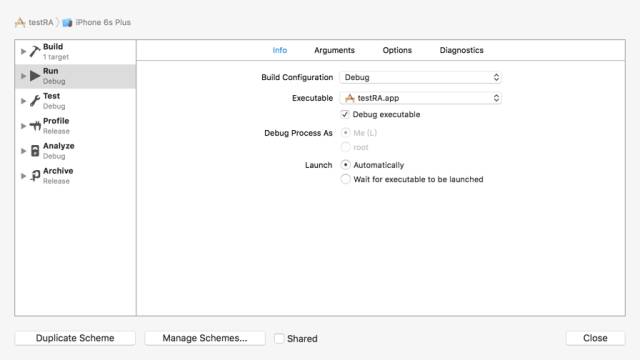This screenshot has height=360, width=640.
Task: Toggle the Shared checkbox
Action: [x=279, y=338]
